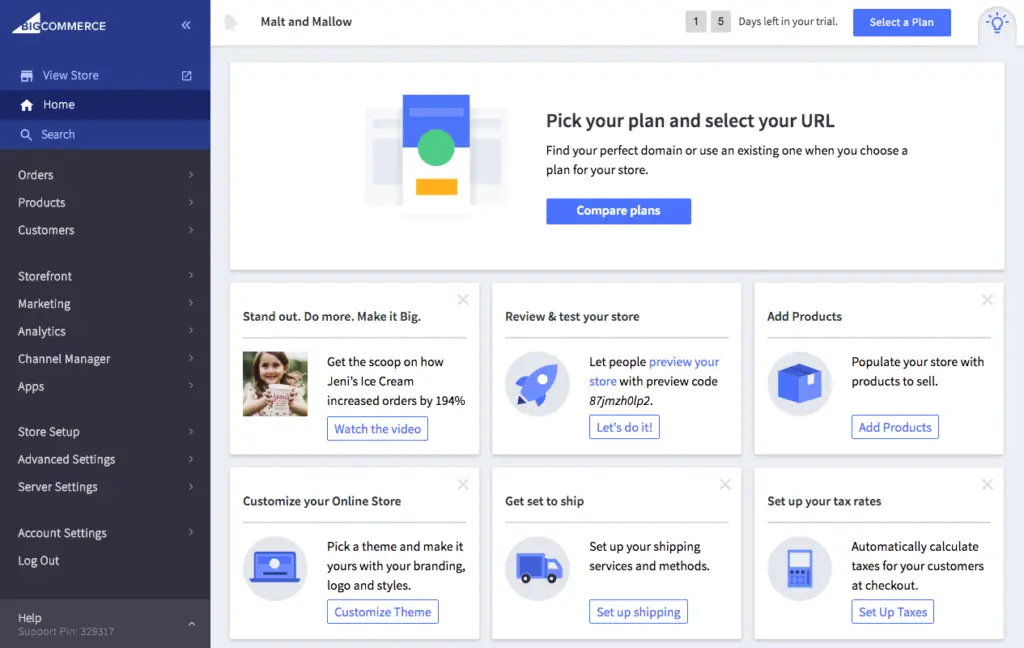This screenshot has width=1024, height=648.
Task: Click the Search magnifier icon
Action: point(26,135)
